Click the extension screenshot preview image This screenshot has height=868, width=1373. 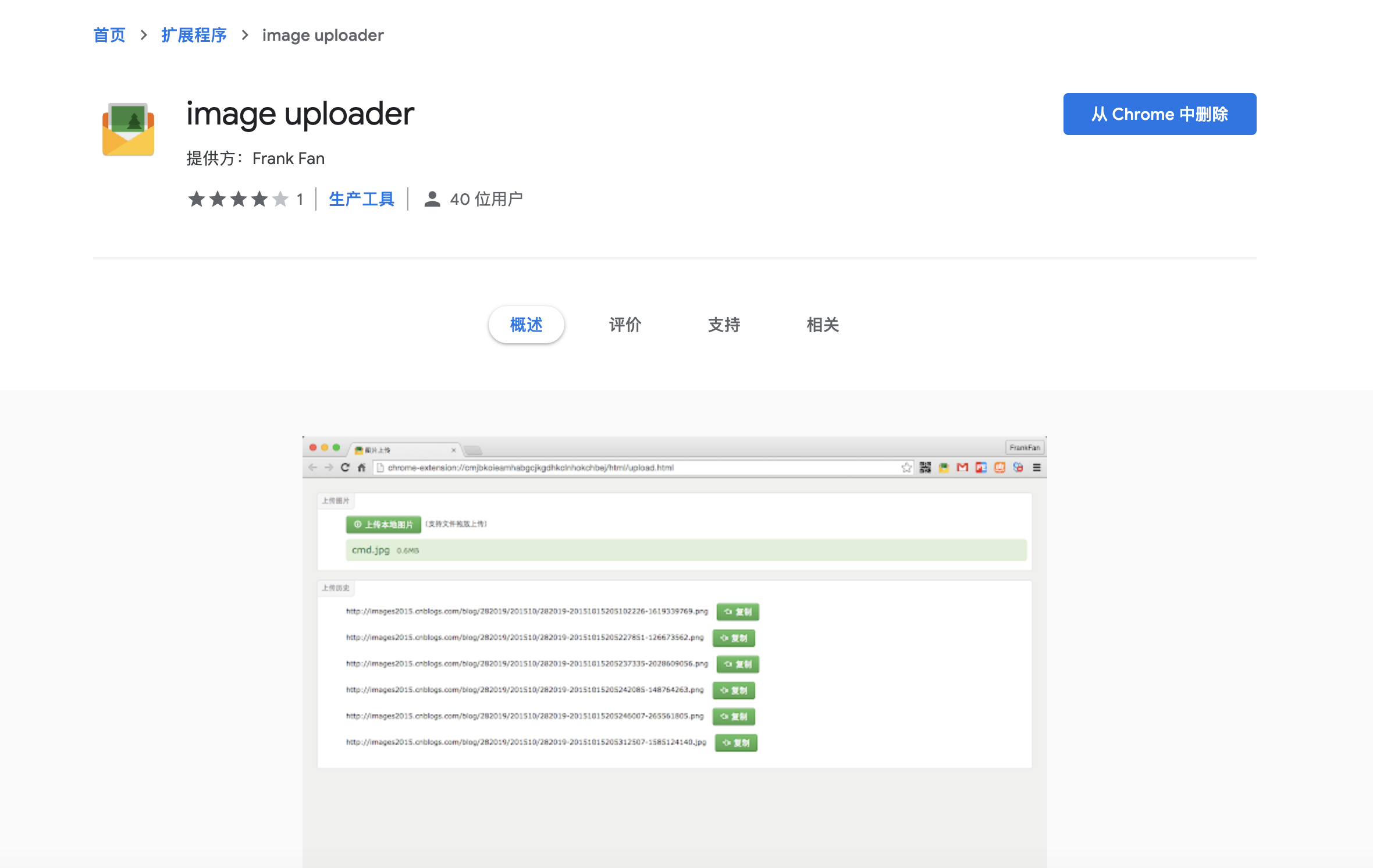tap(674, 652)
